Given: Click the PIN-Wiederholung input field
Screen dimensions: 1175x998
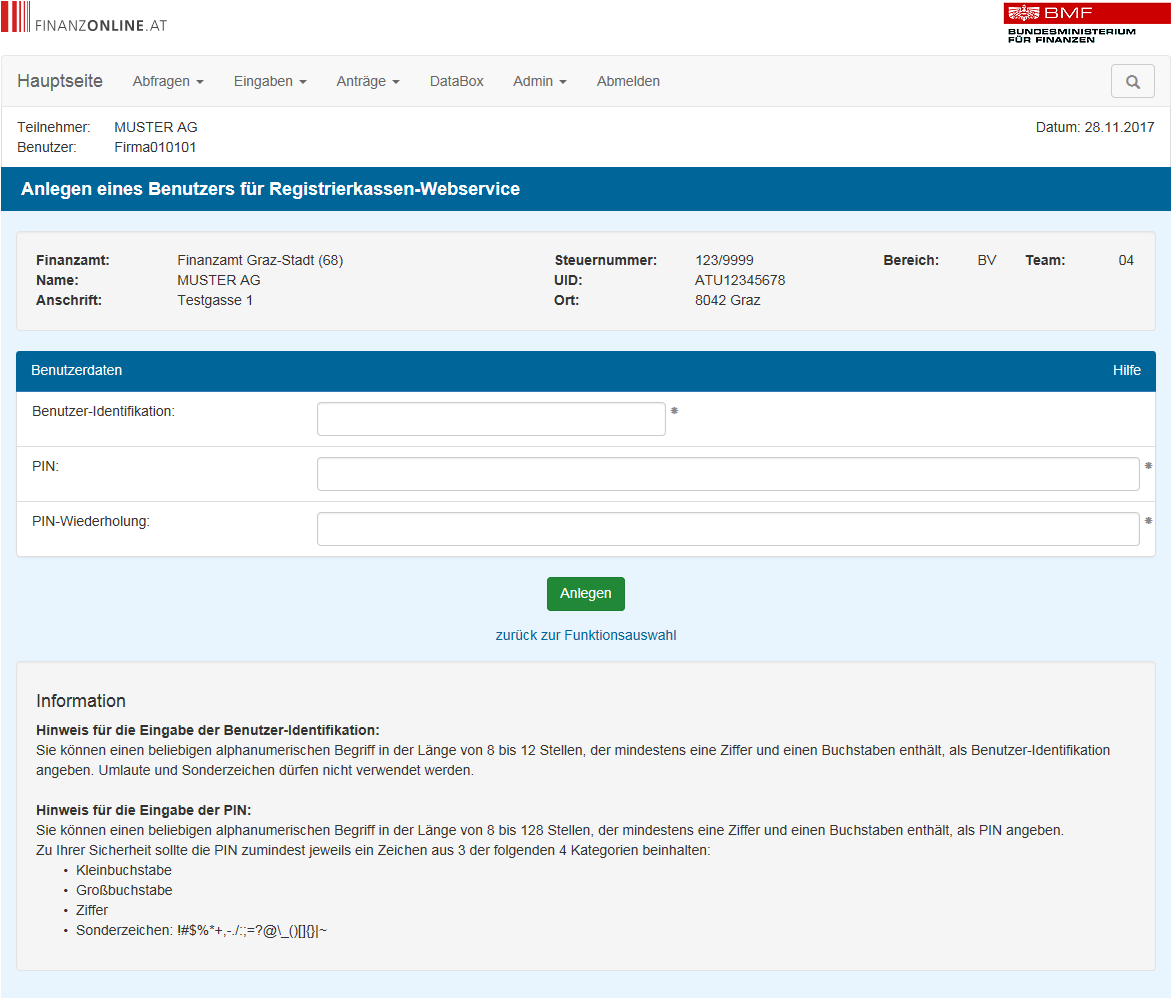Looking at the screenshot, I should (727, 529).
